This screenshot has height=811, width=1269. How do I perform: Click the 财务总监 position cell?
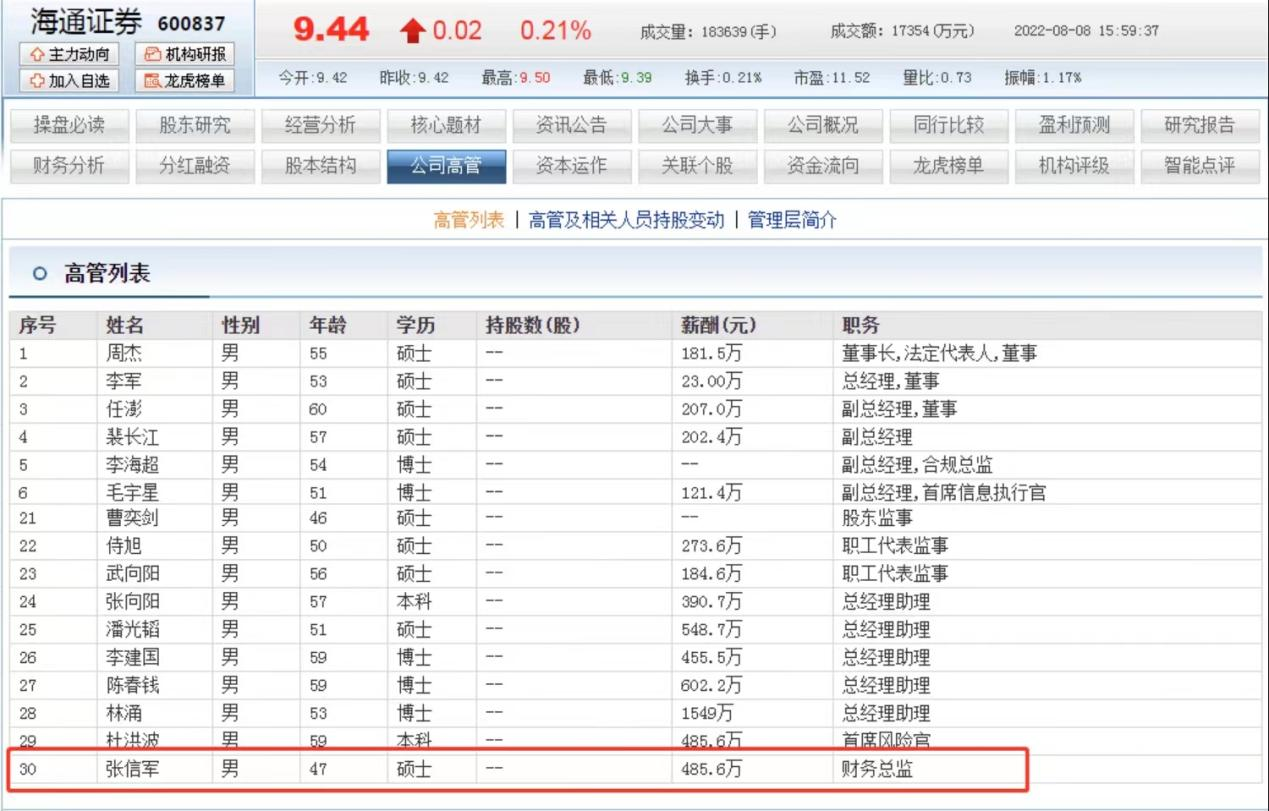[877, 768]
